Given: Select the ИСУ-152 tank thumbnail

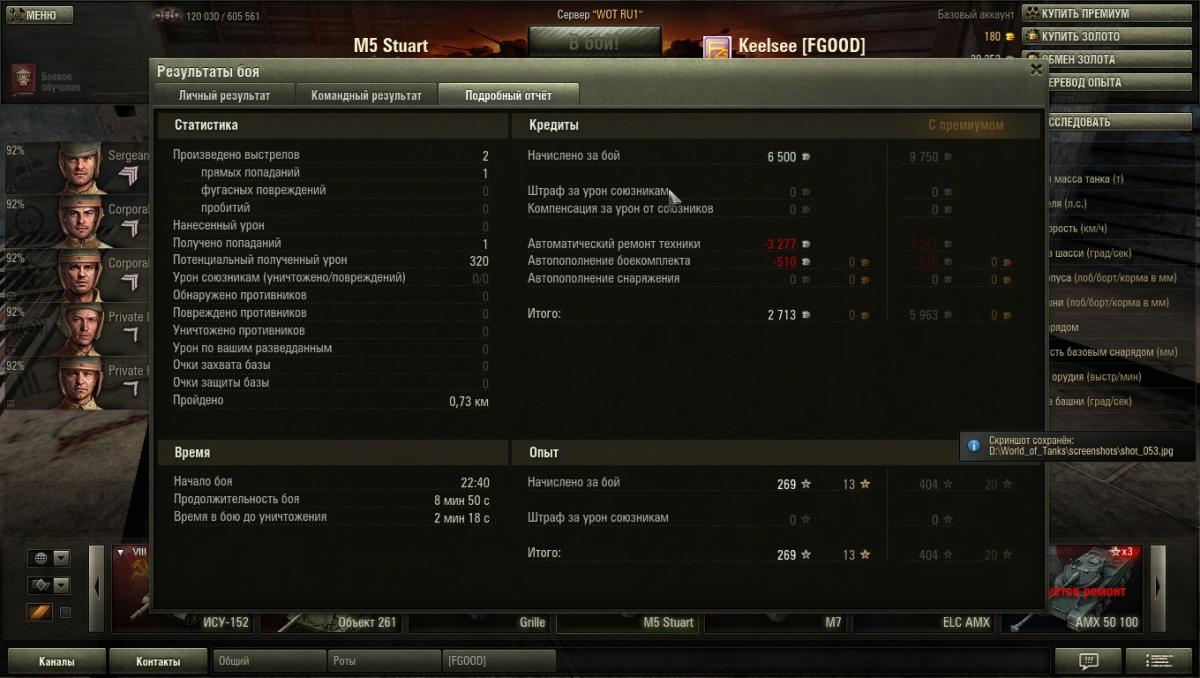Looking at the screenshot, I should [183, 590].
